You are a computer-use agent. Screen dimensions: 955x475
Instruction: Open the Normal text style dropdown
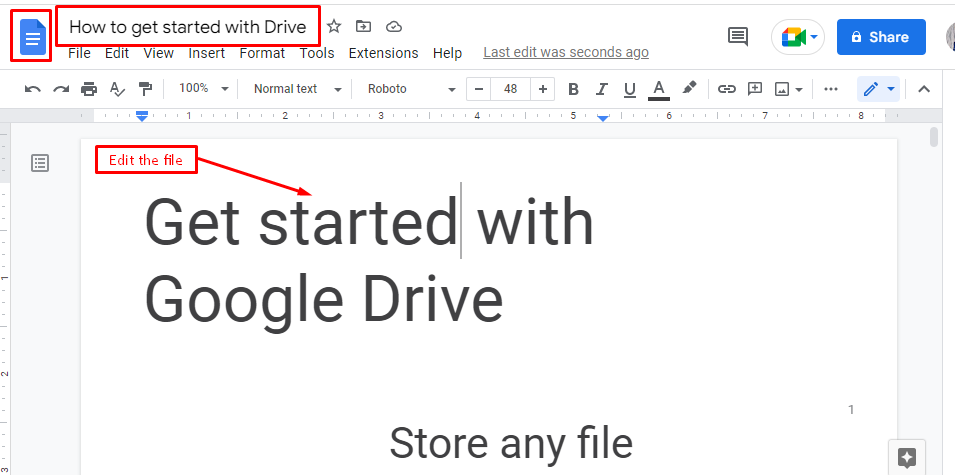[x=298, y=89]
